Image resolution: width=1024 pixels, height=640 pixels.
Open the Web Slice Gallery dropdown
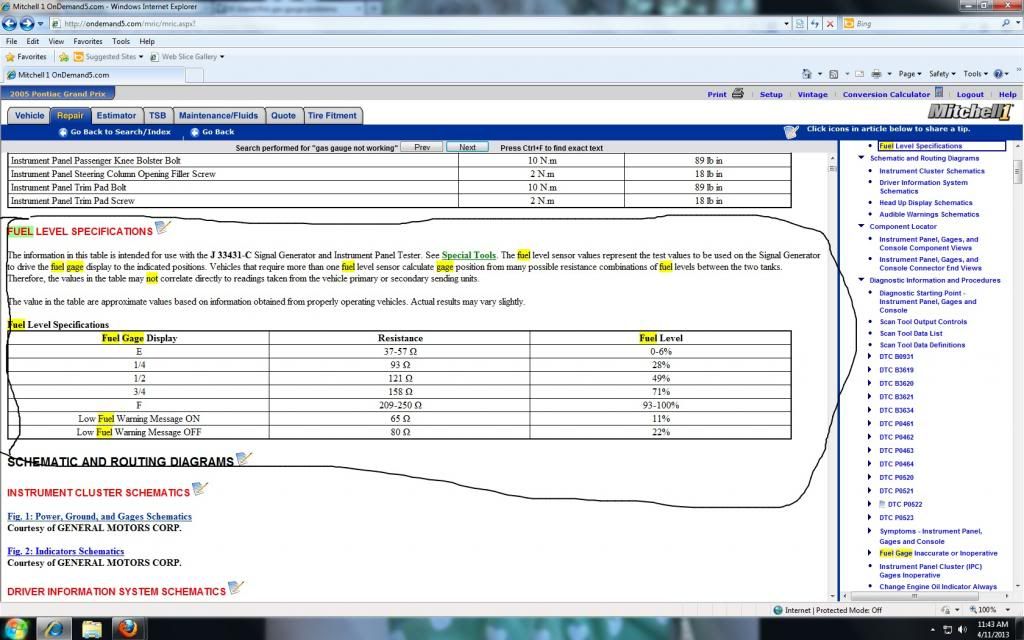click(222, 57)
